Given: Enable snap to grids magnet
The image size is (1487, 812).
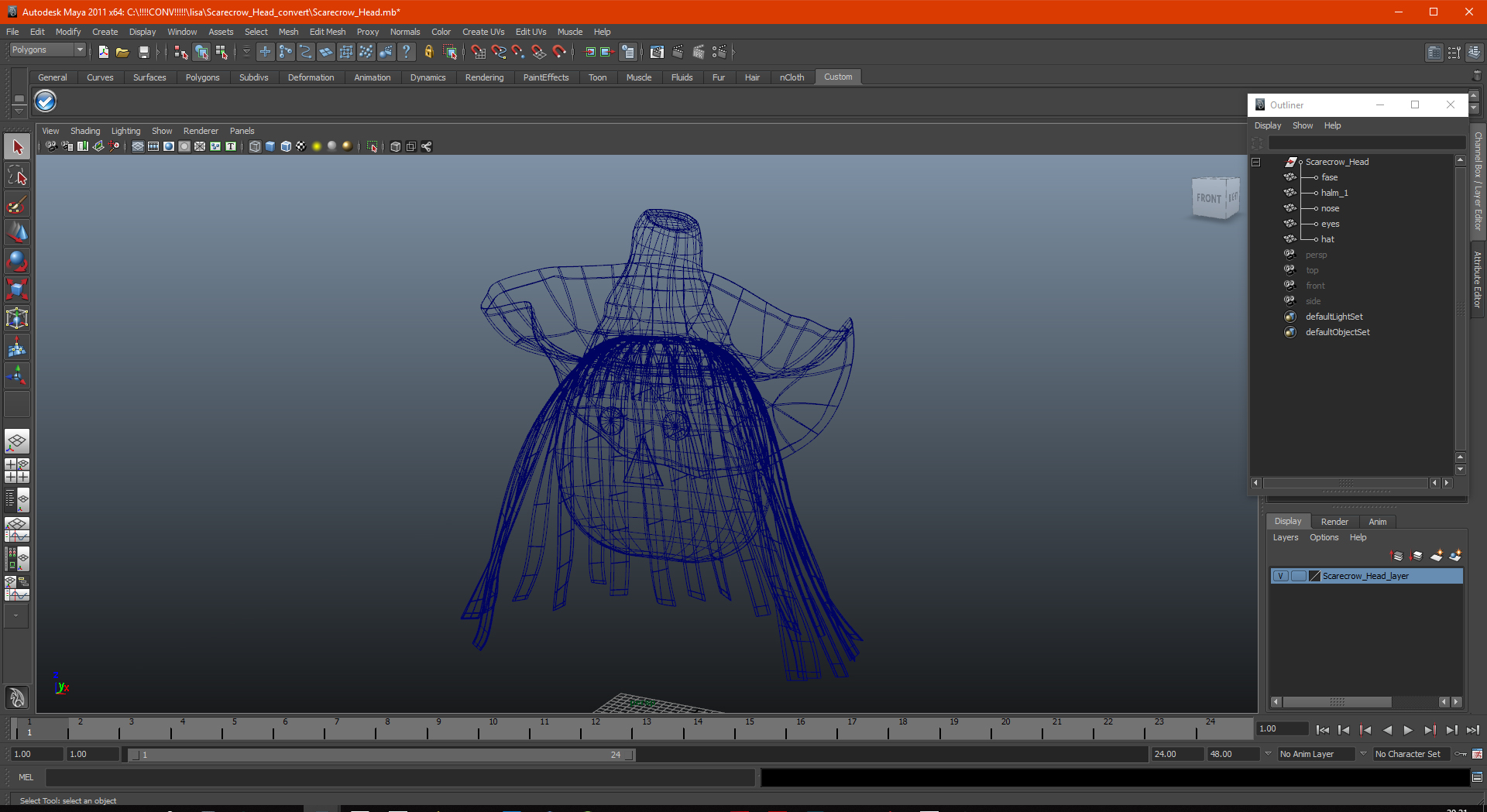Looking at the screenshot, I should click(478, 52).
